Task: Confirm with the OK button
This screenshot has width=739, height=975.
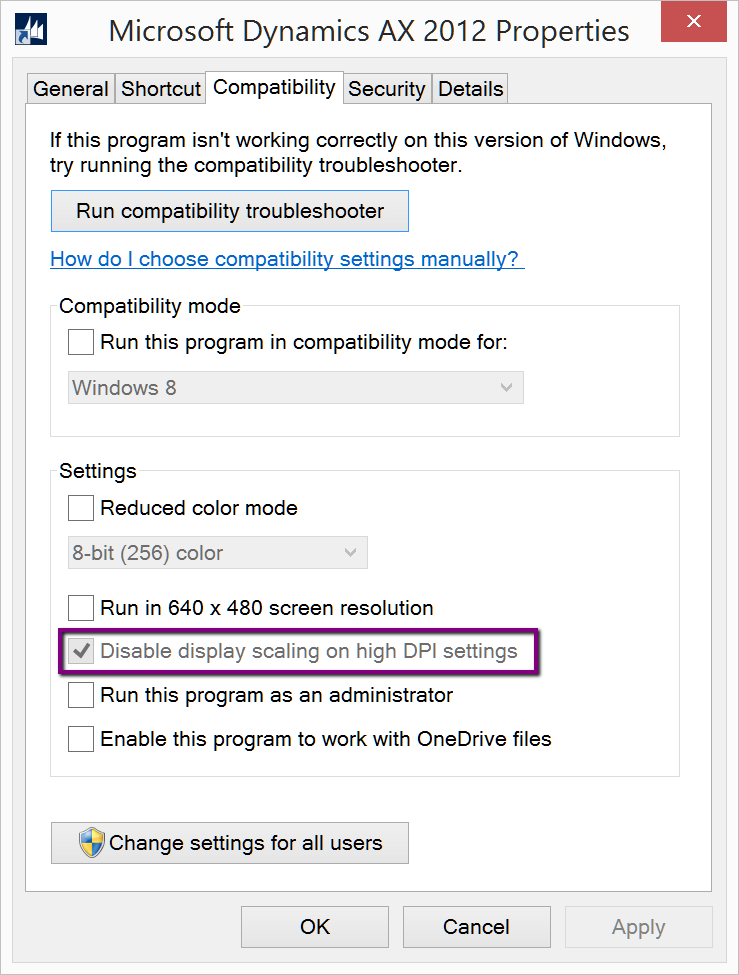Action: [315, 927]
